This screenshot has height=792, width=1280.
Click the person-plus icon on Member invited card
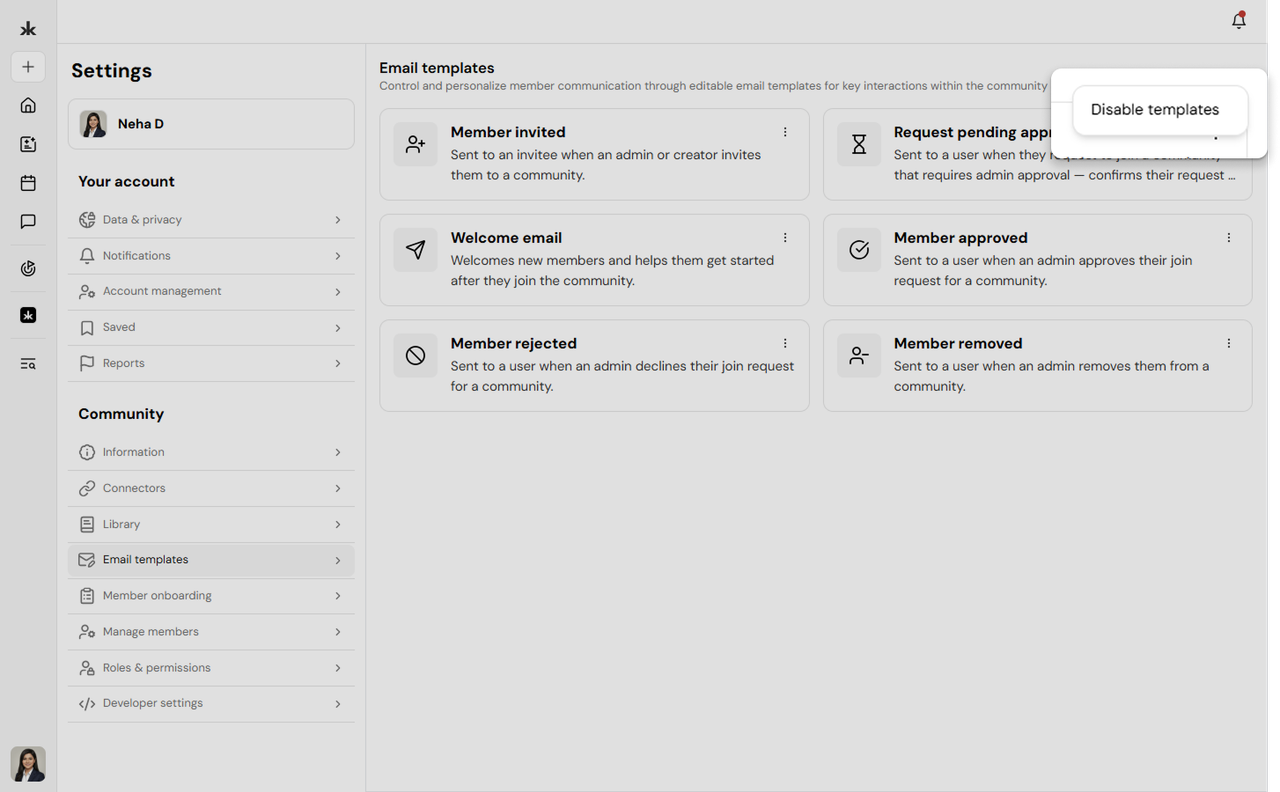coord(415,144)
